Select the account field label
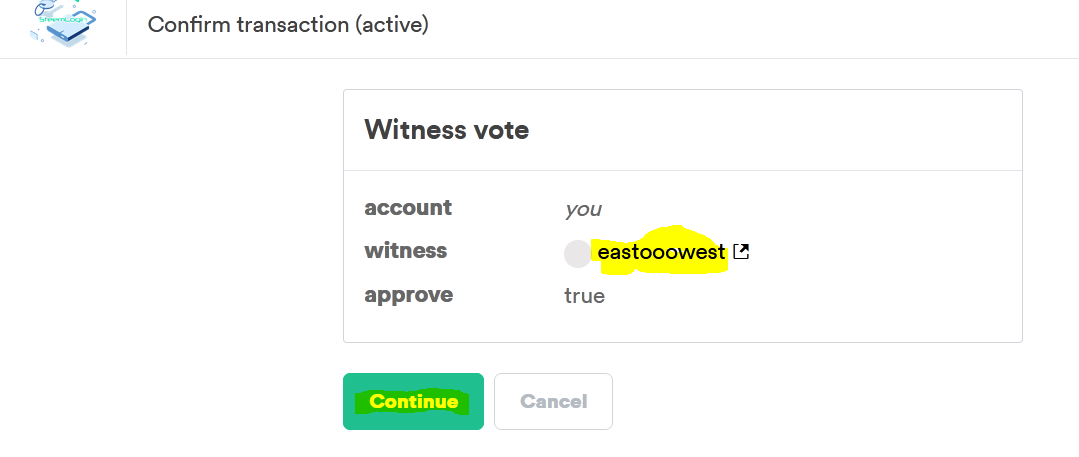The width and height of the screenshot is (1079, 457). [x=408, y=208]
